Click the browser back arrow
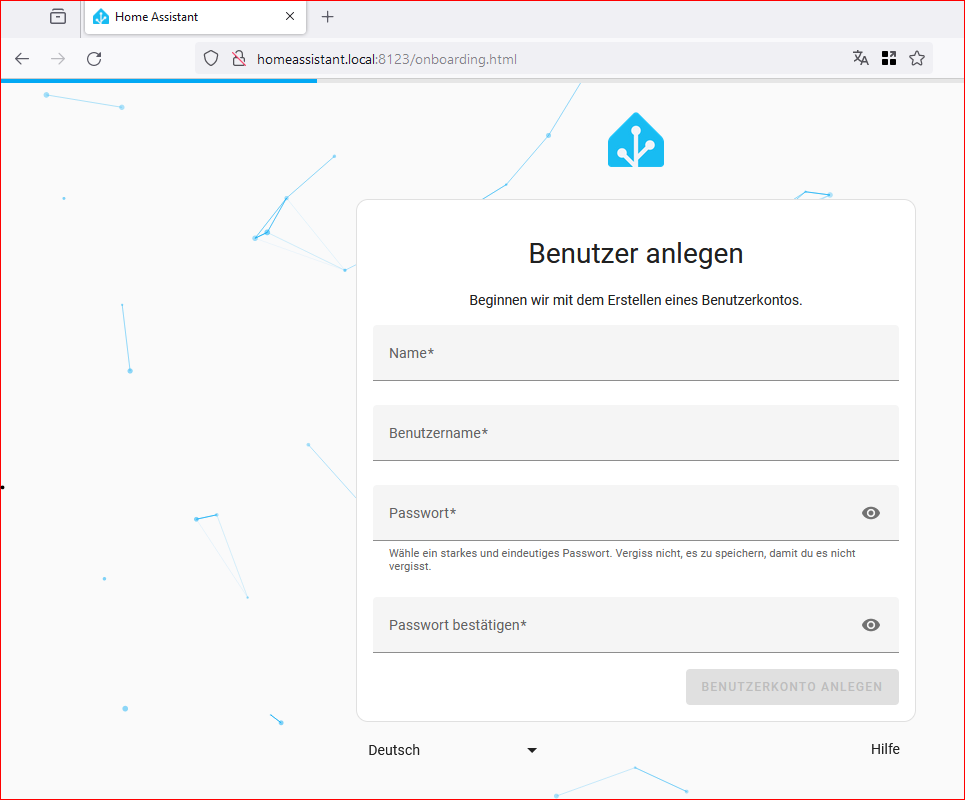This screenshot has height=800, width=965. click(x=22, y=59)
